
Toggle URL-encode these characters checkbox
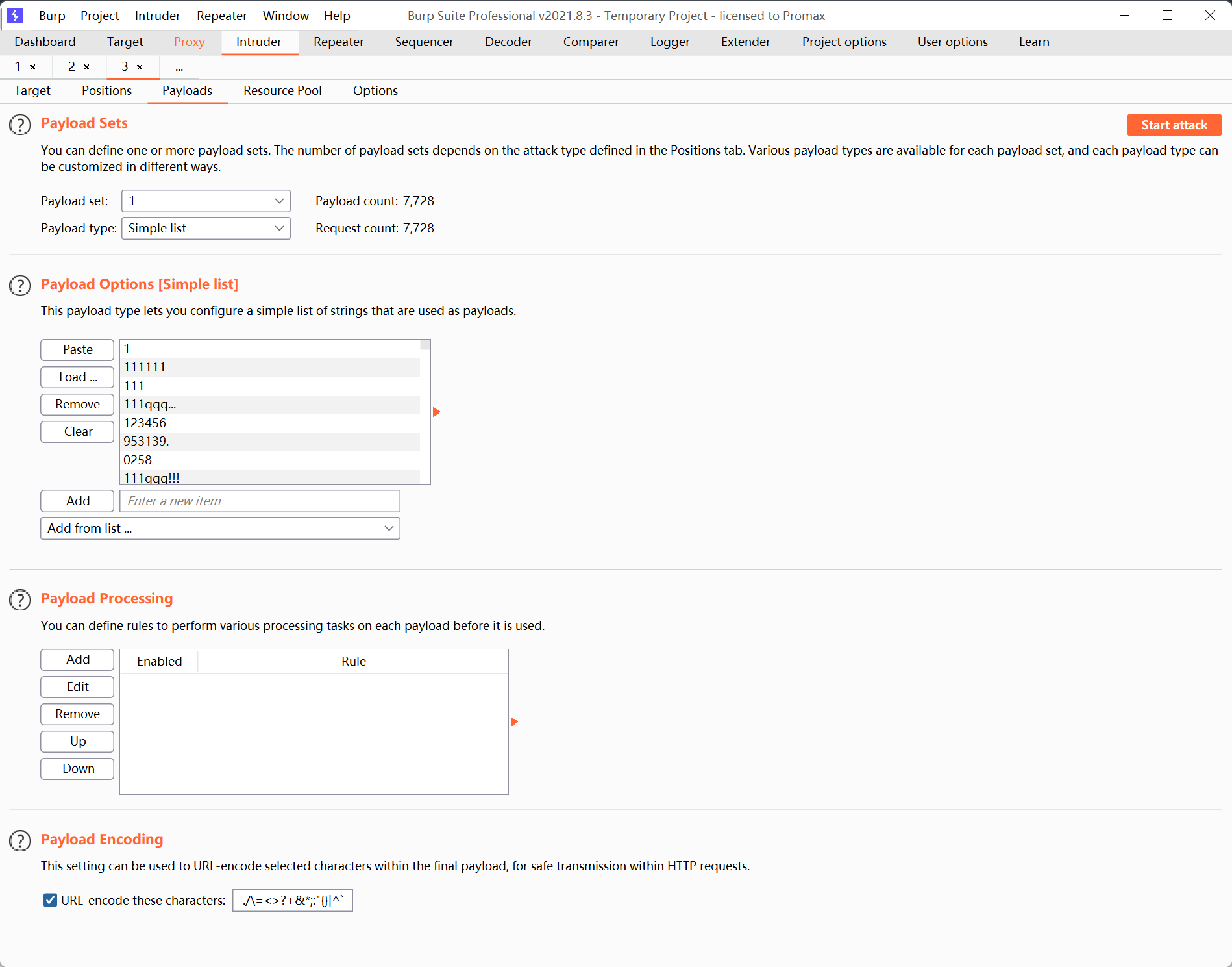[50, 900]
